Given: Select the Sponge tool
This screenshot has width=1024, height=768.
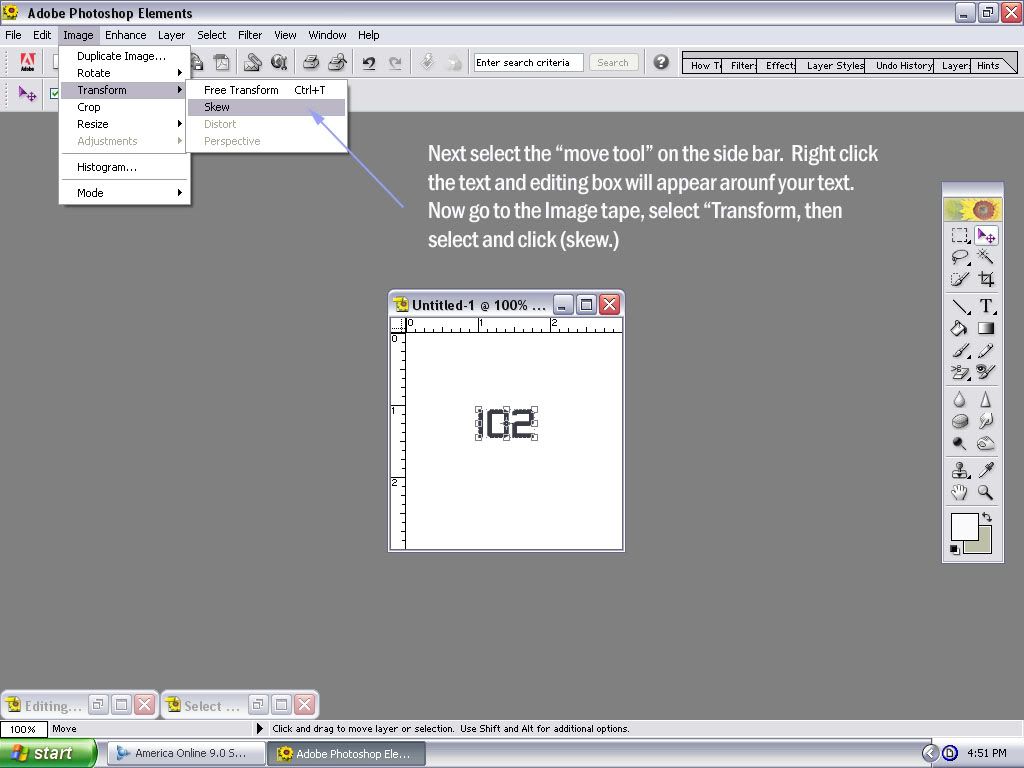Looking at the screenshot, I should pyautogui.click(x=959, y=421).
